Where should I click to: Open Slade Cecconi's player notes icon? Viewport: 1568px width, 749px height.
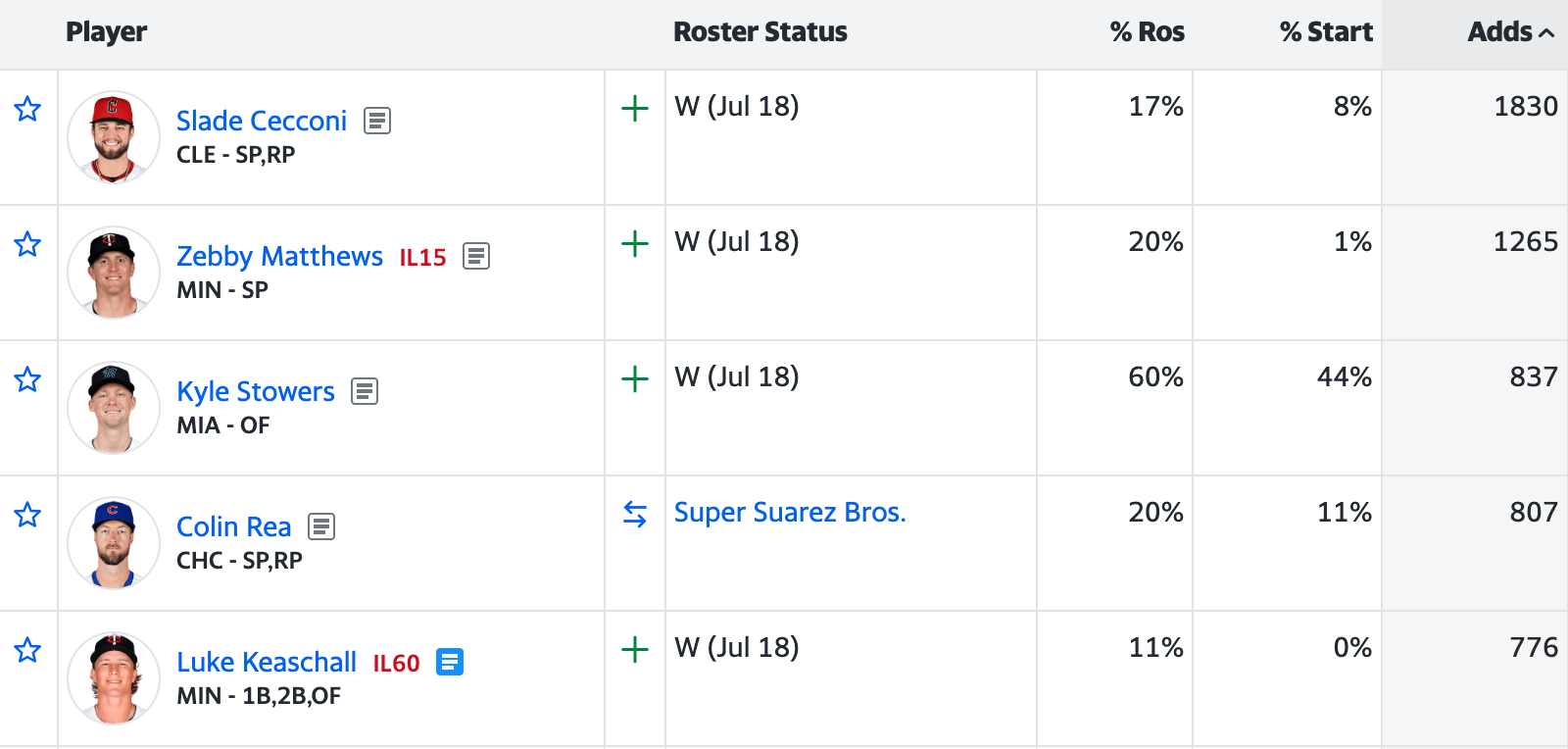click(x=377, y=121)
